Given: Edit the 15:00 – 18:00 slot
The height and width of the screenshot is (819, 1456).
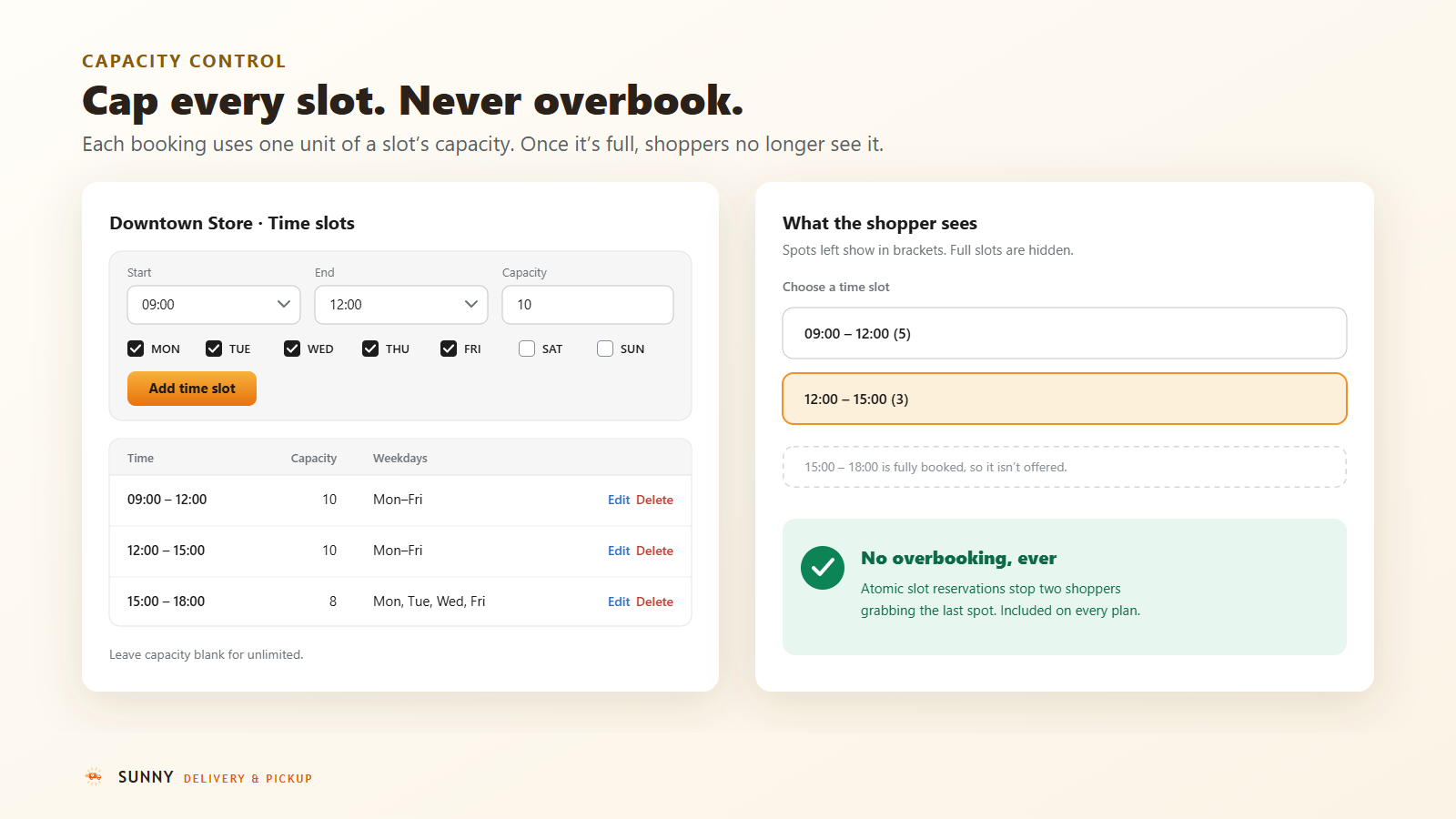Looking at the screenshot, I should pos(619,602).
